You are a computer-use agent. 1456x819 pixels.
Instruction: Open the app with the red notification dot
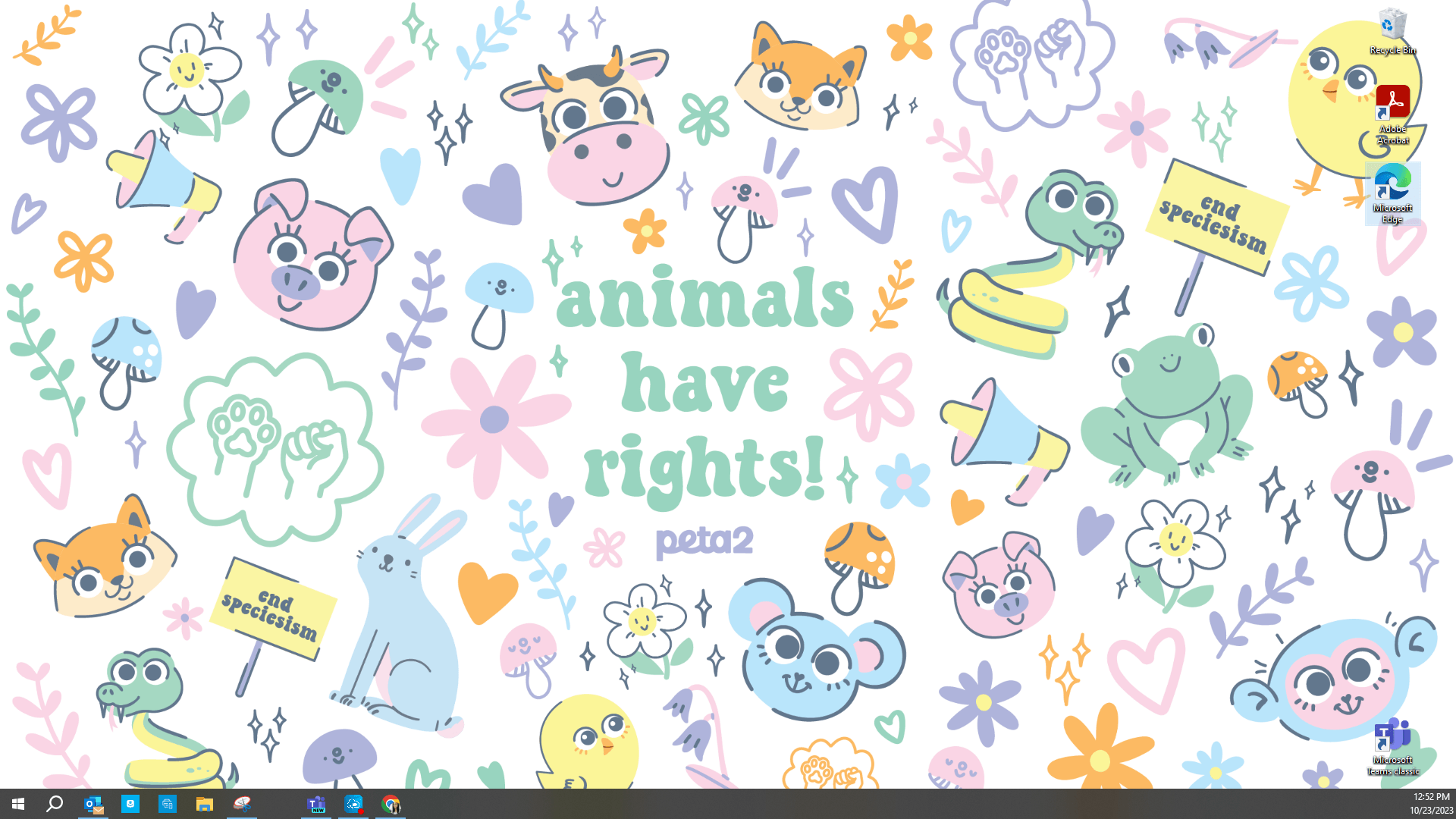point(353,805)
